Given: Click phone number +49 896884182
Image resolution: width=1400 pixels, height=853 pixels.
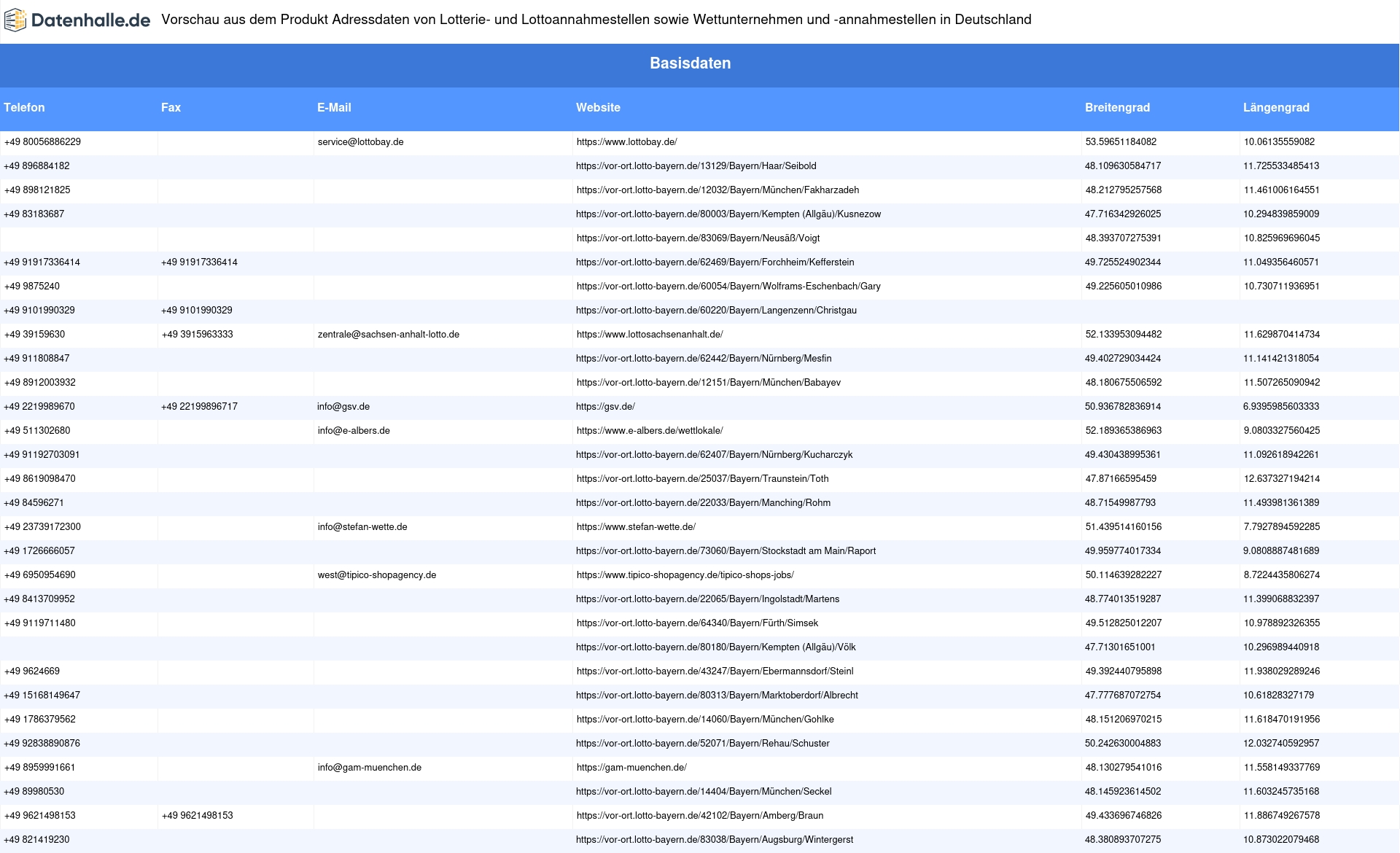Looking at the screenshot, I should pos(37,166).
